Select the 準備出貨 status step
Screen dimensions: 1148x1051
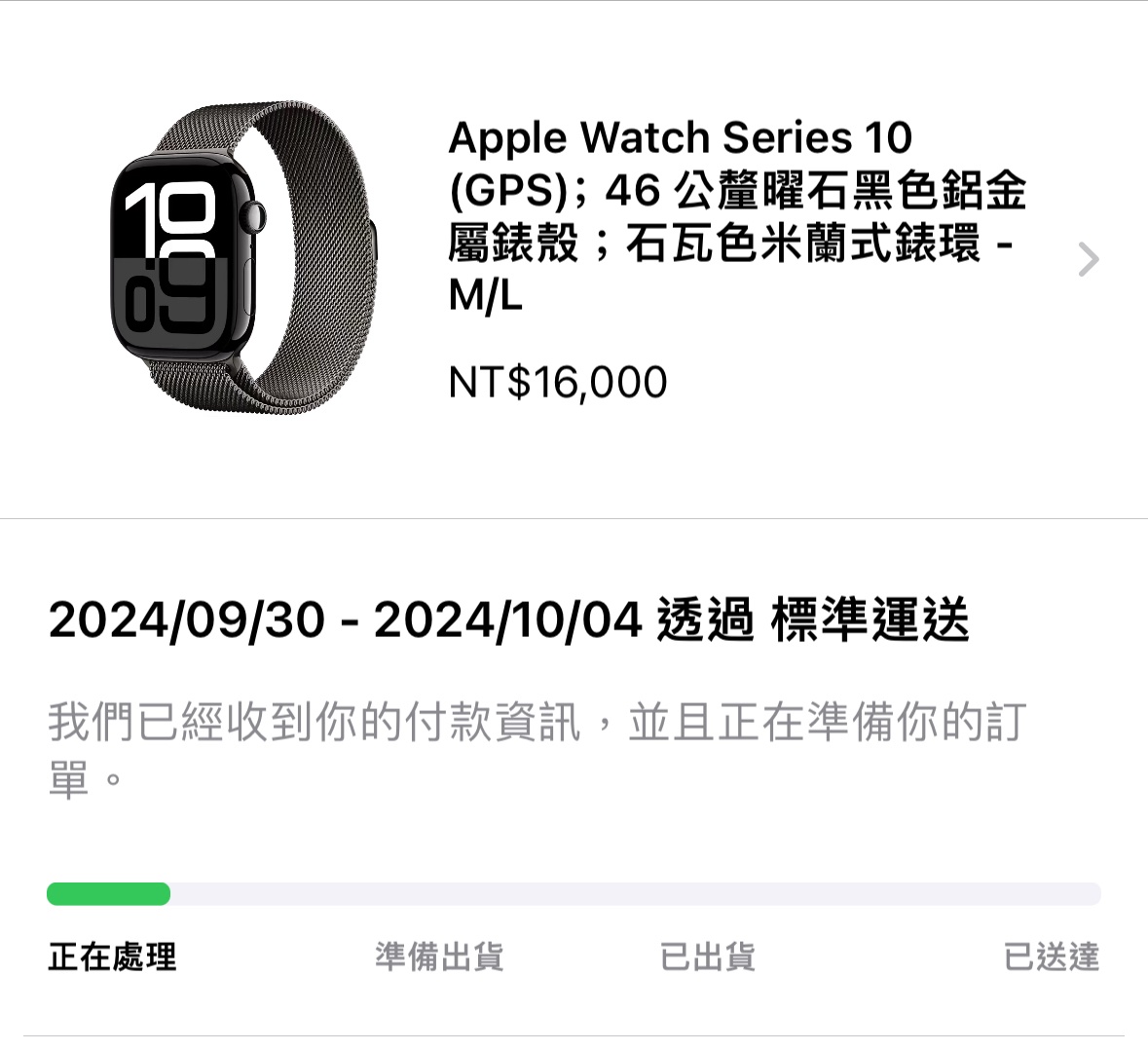pos(439,957)
